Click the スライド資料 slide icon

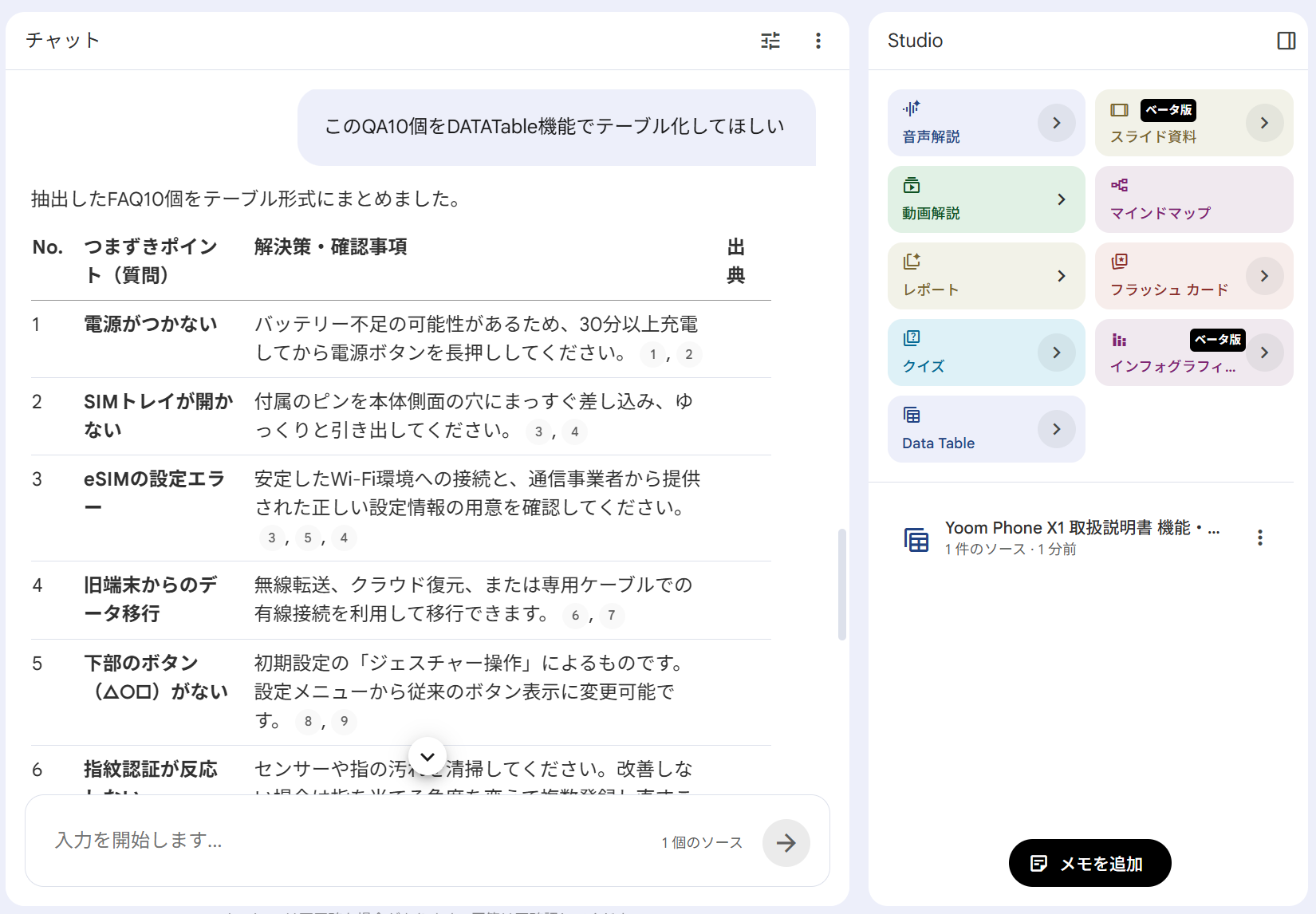click(x=1120, y=110)
